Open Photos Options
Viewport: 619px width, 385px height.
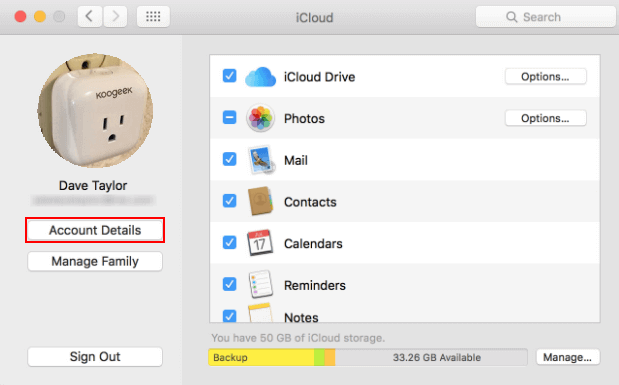[546, 118]
